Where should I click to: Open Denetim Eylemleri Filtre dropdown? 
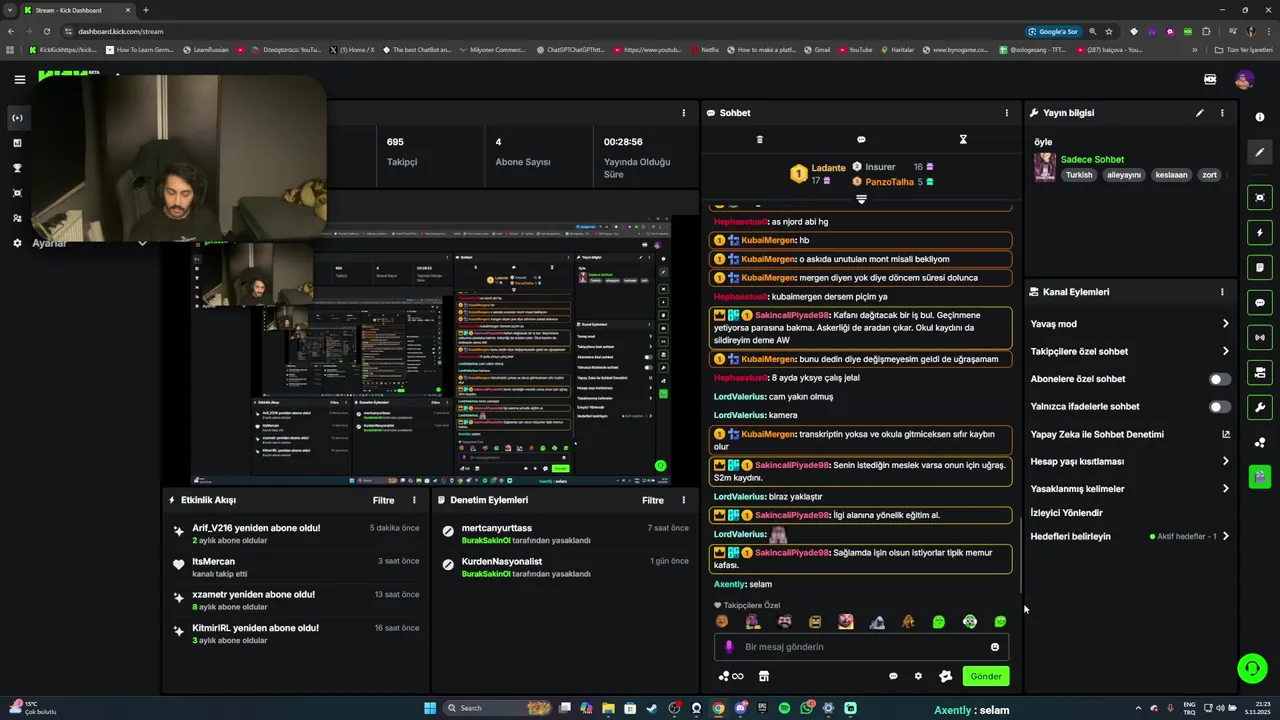tap(652, 500)
